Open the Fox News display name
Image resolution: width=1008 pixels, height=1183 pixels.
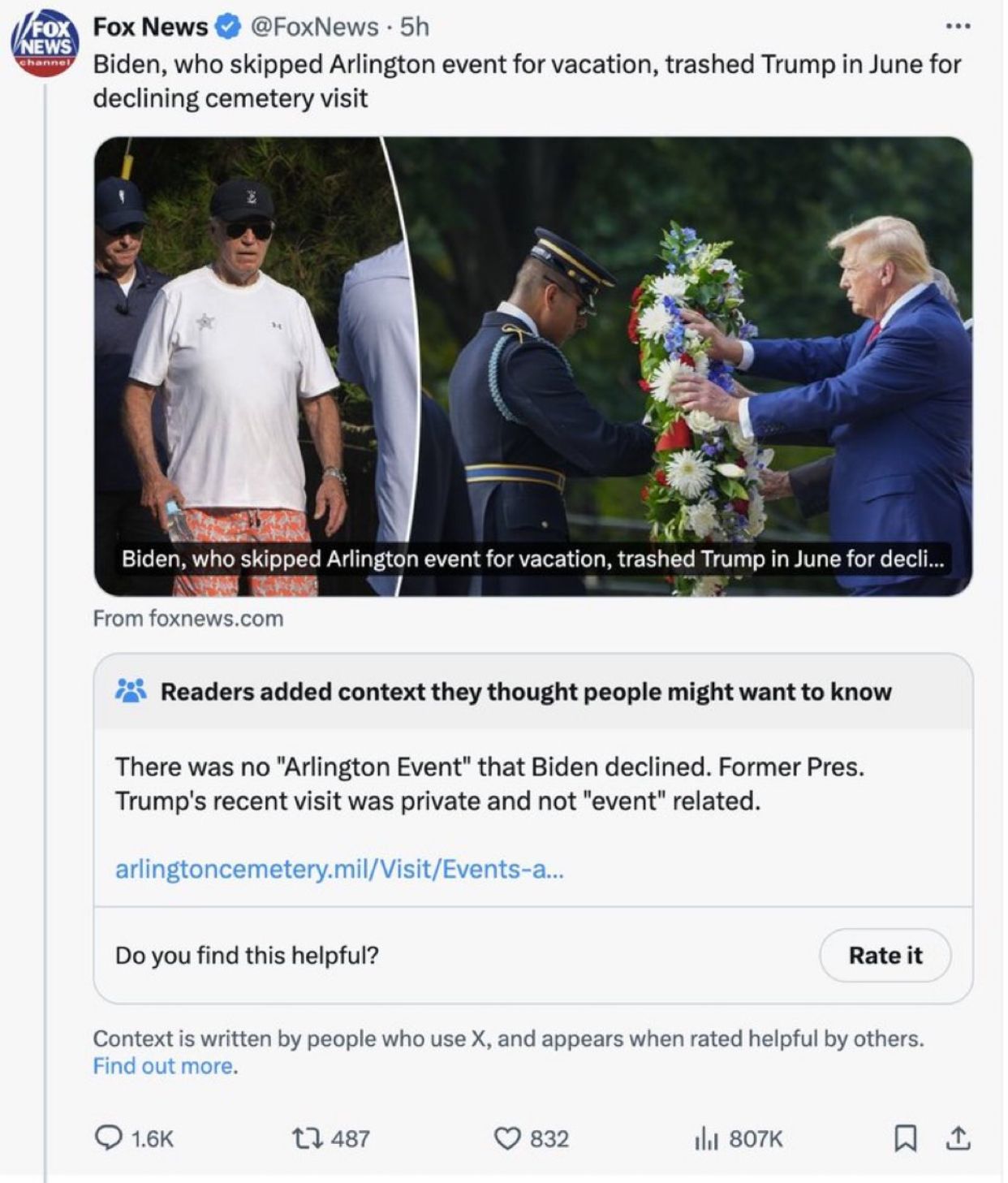(150, 27)
